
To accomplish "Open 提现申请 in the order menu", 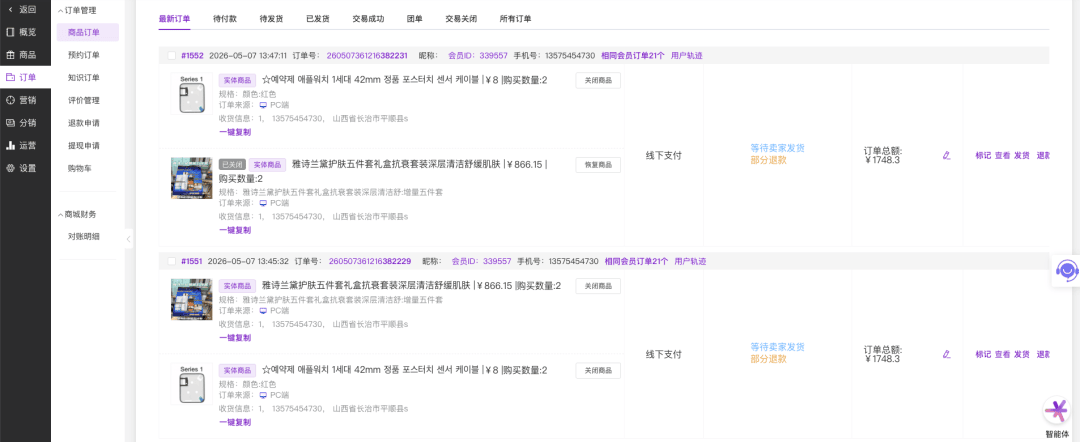I will click(84, 146).
